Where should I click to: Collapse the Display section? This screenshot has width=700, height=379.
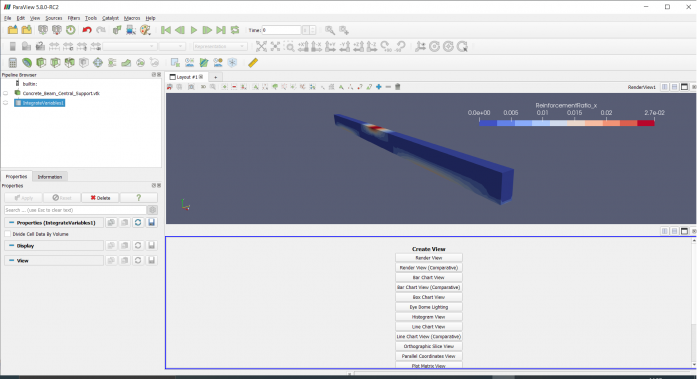(12, 246)
